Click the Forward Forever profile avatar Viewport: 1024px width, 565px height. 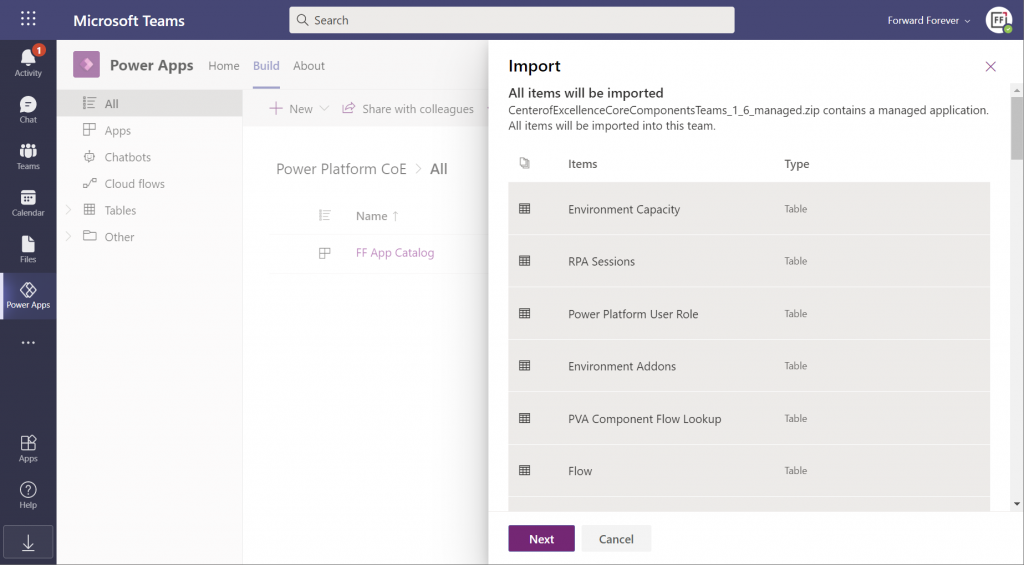(x=999, y=20)
